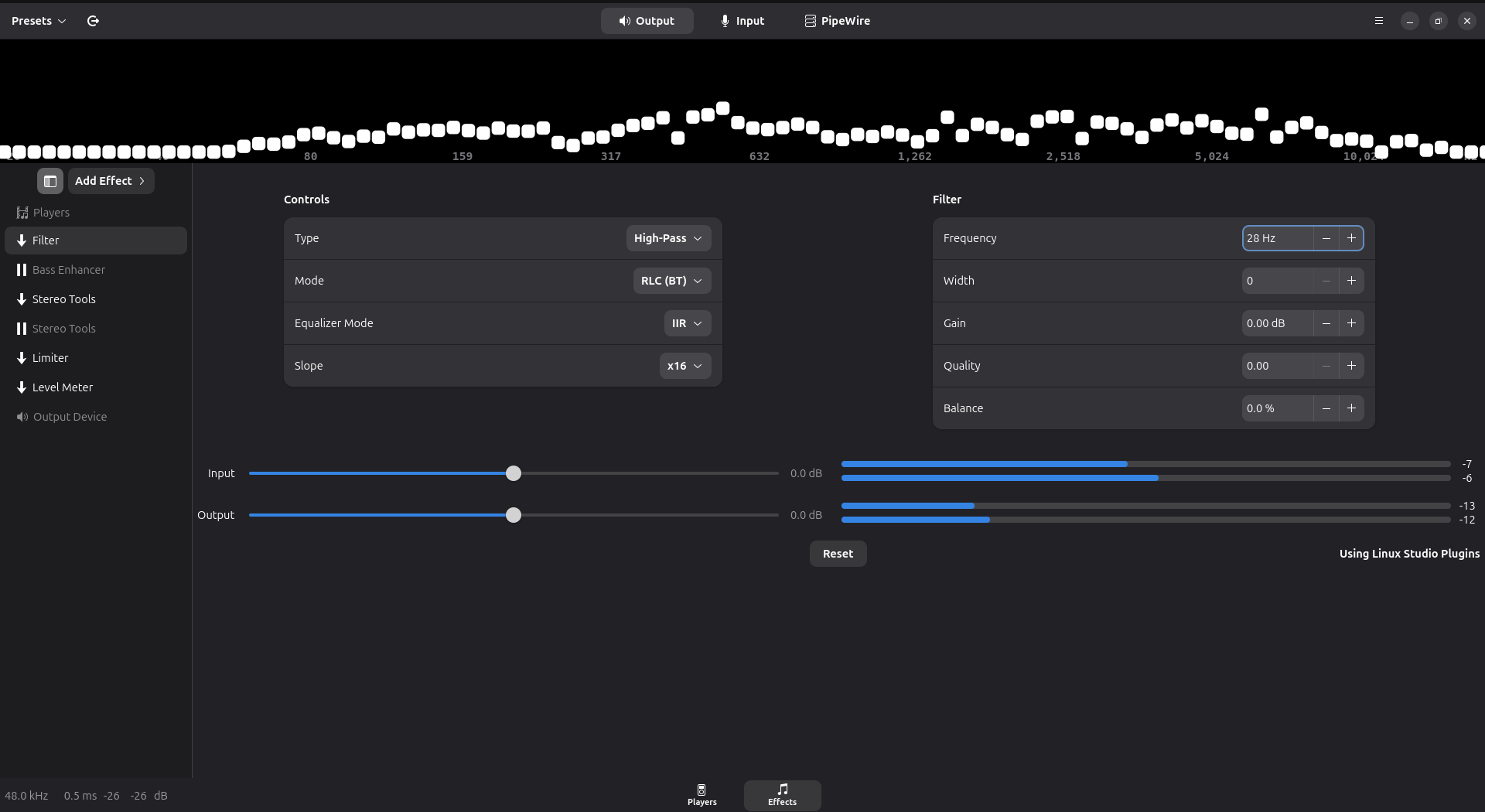Open the Type High-Pass dropdown
This screenshot has width=1485, height=812.
click(x=668, y=238)
